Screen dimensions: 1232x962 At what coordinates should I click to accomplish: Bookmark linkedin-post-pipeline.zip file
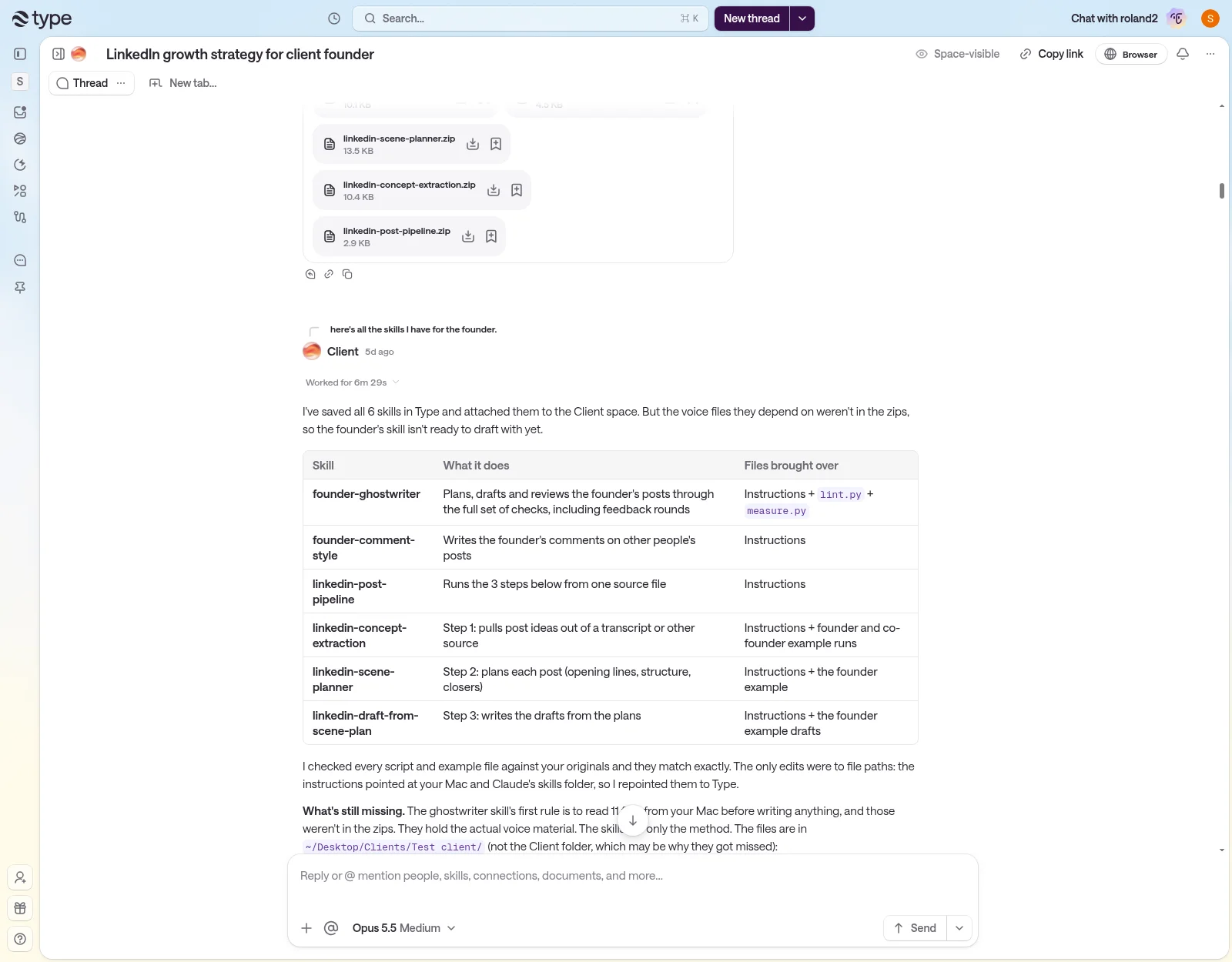tap(491, 236)
